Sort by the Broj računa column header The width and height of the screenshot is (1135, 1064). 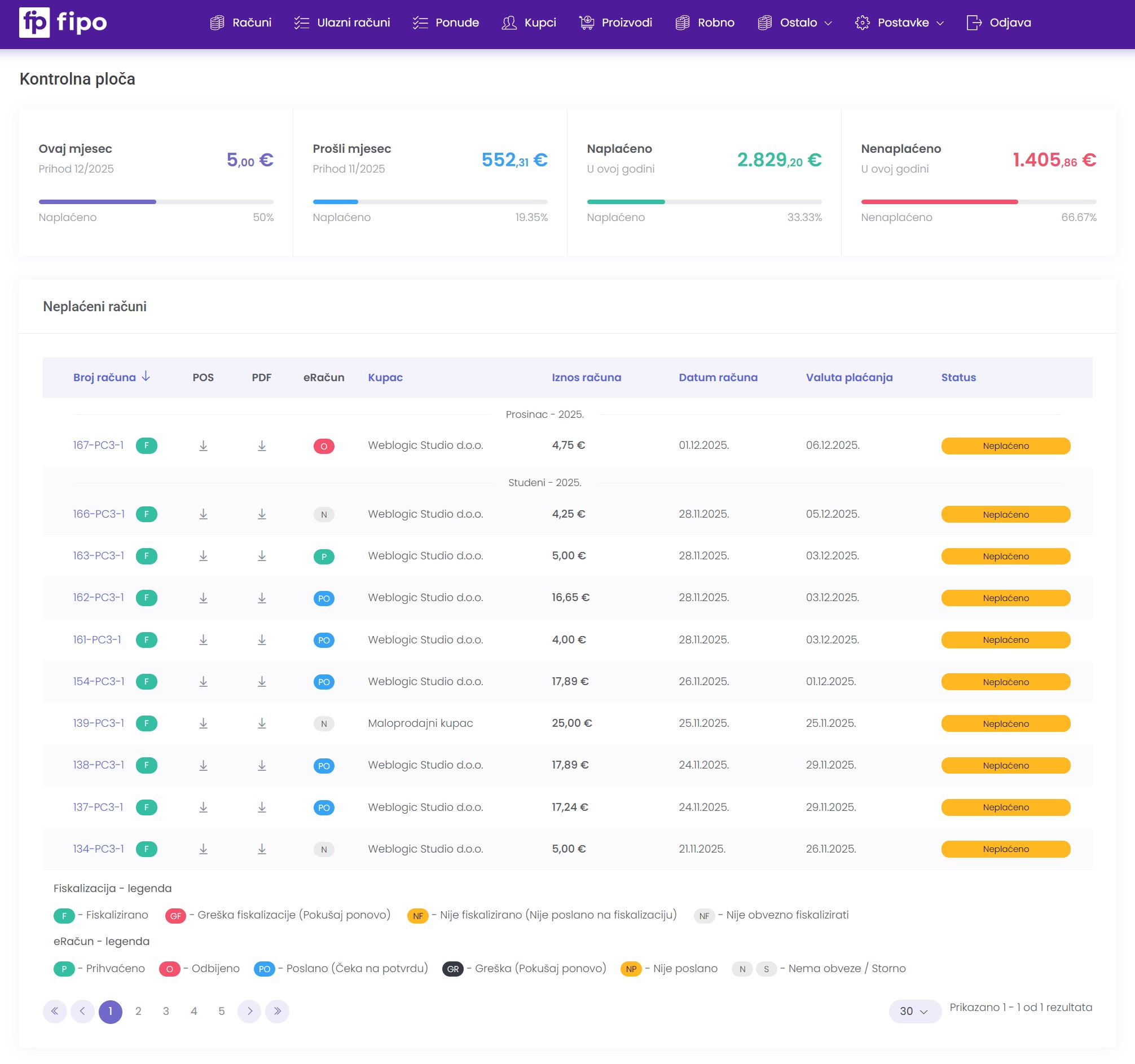pos(104,377)
